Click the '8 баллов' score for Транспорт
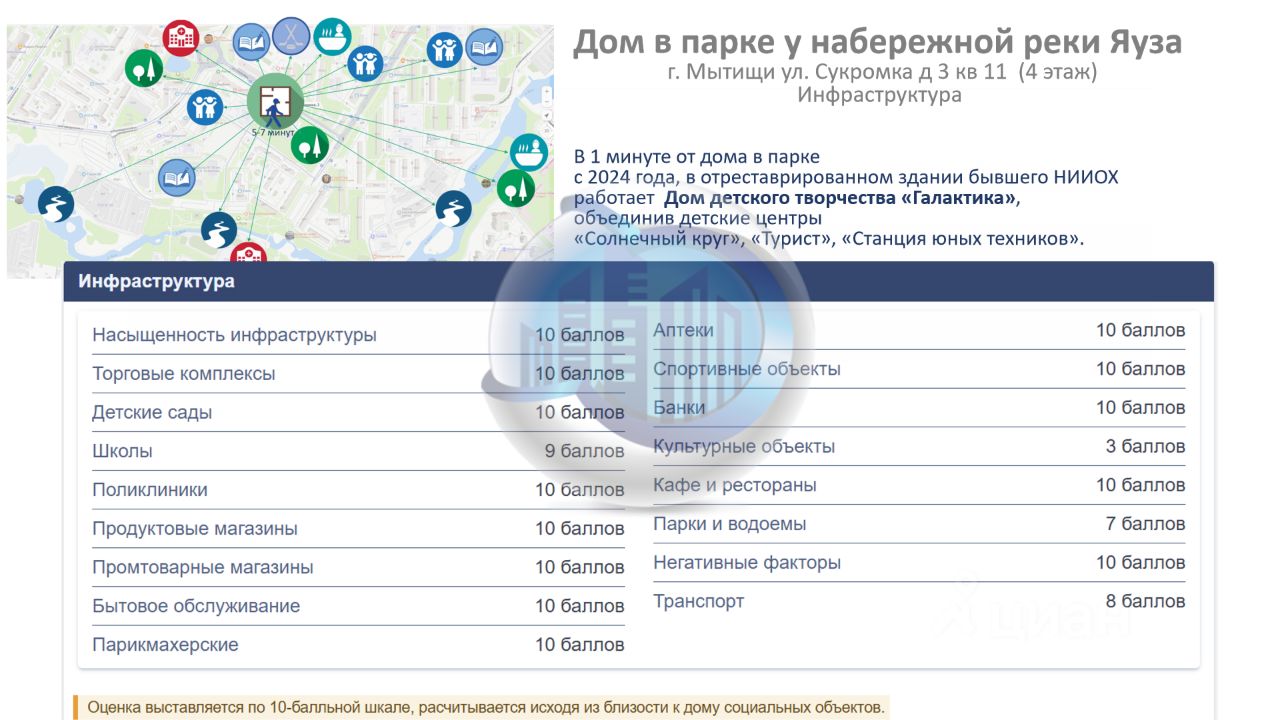1280x720 pixels. (x=1146, y=601)
